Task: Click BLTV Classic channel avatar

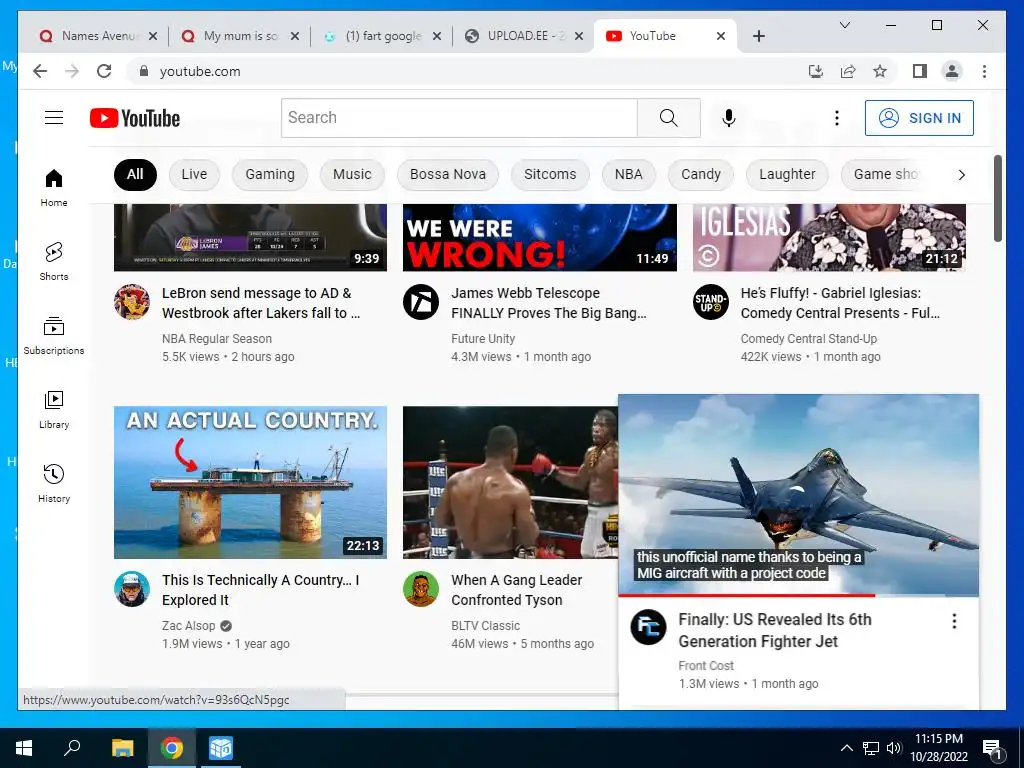Action: (421, 588)
